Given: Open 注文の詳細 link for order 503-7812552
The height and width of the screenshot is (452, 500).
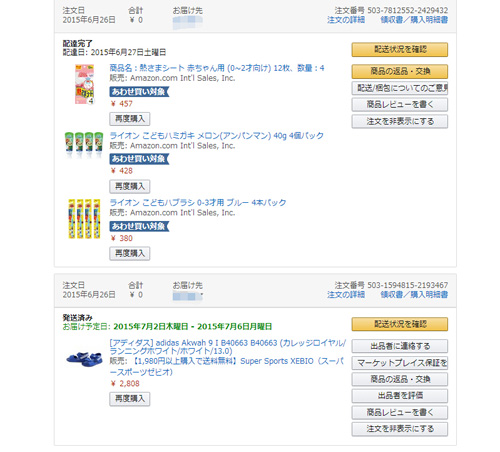Looking at the screenshot, I should point(346,20).
